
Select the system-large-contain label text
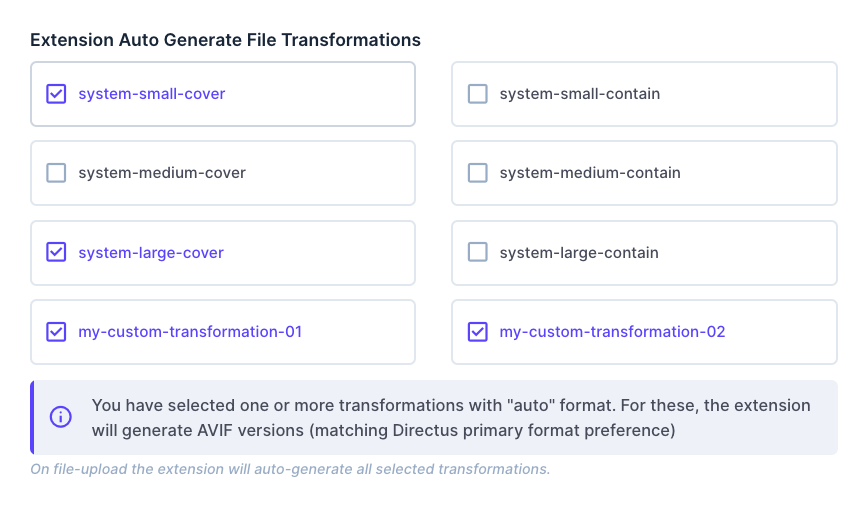pos(579,253)
